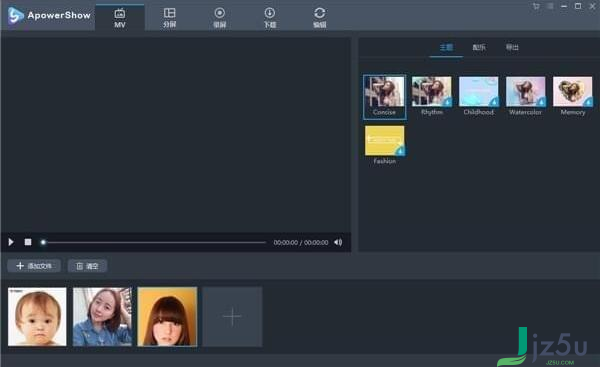Open the shopping cart icon in title bar

(536, 6)
